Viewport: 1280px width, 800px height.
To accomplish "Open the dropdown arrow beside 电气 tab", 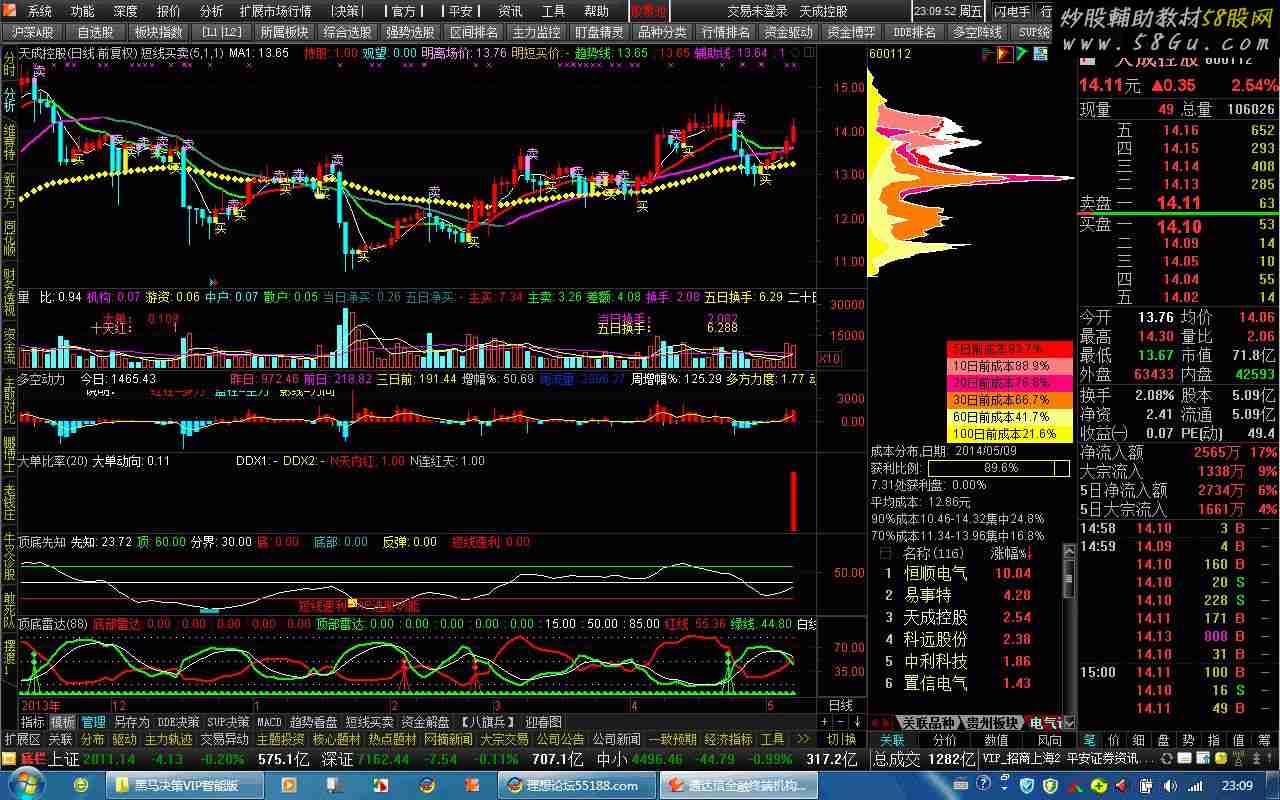I will [1070, 723].
